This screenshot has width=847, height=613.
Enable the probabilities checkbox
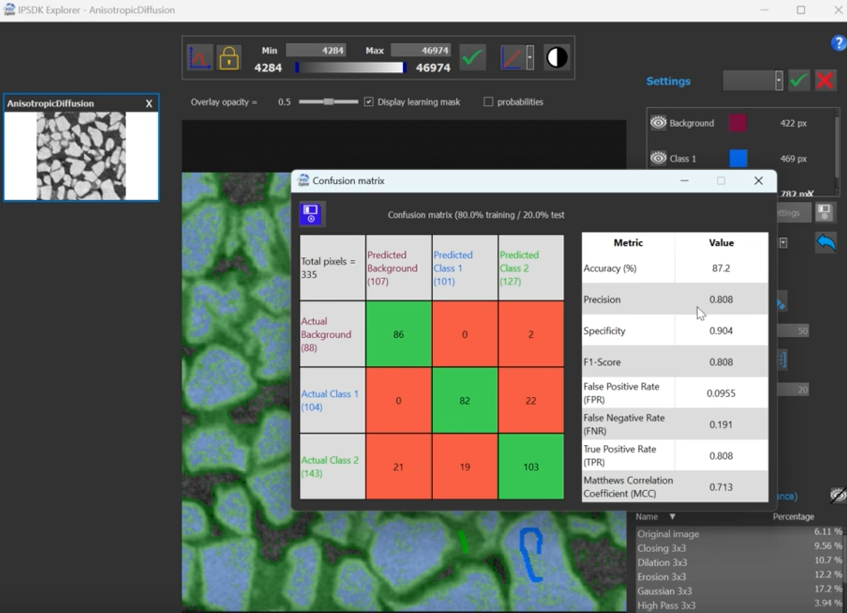[x=488, y=101]
